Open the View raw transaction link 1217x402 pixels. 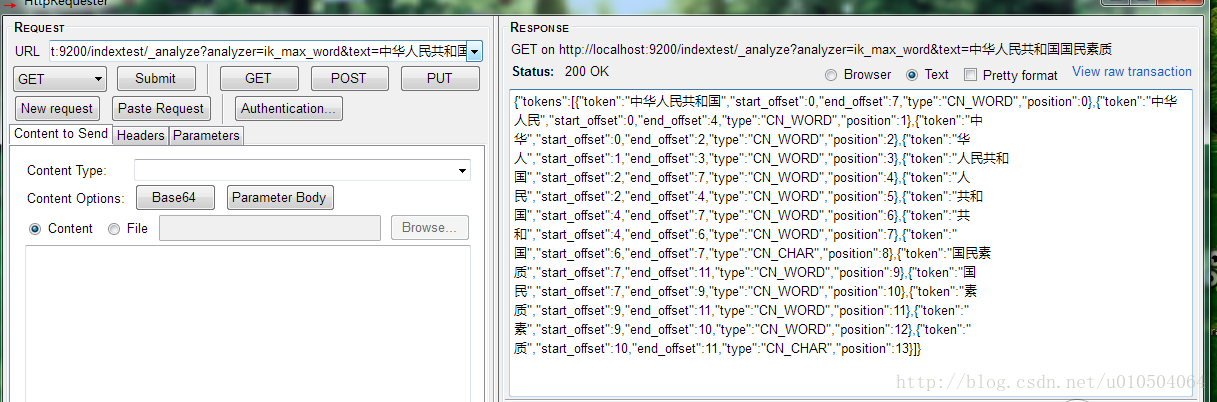click(x=1132, y=72)
